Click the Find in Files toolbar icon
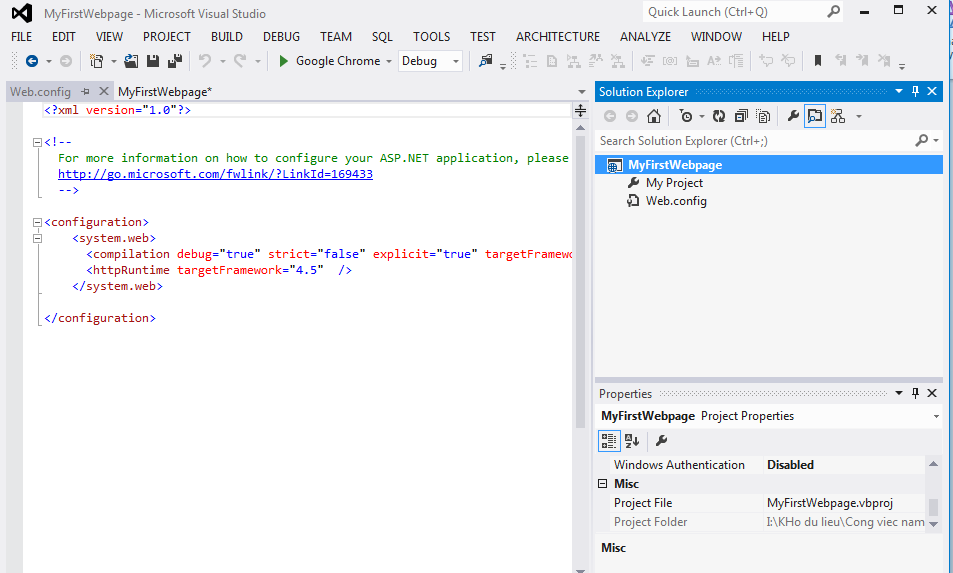Viewport: 953px width, 573px height. (x=486, y=61)
